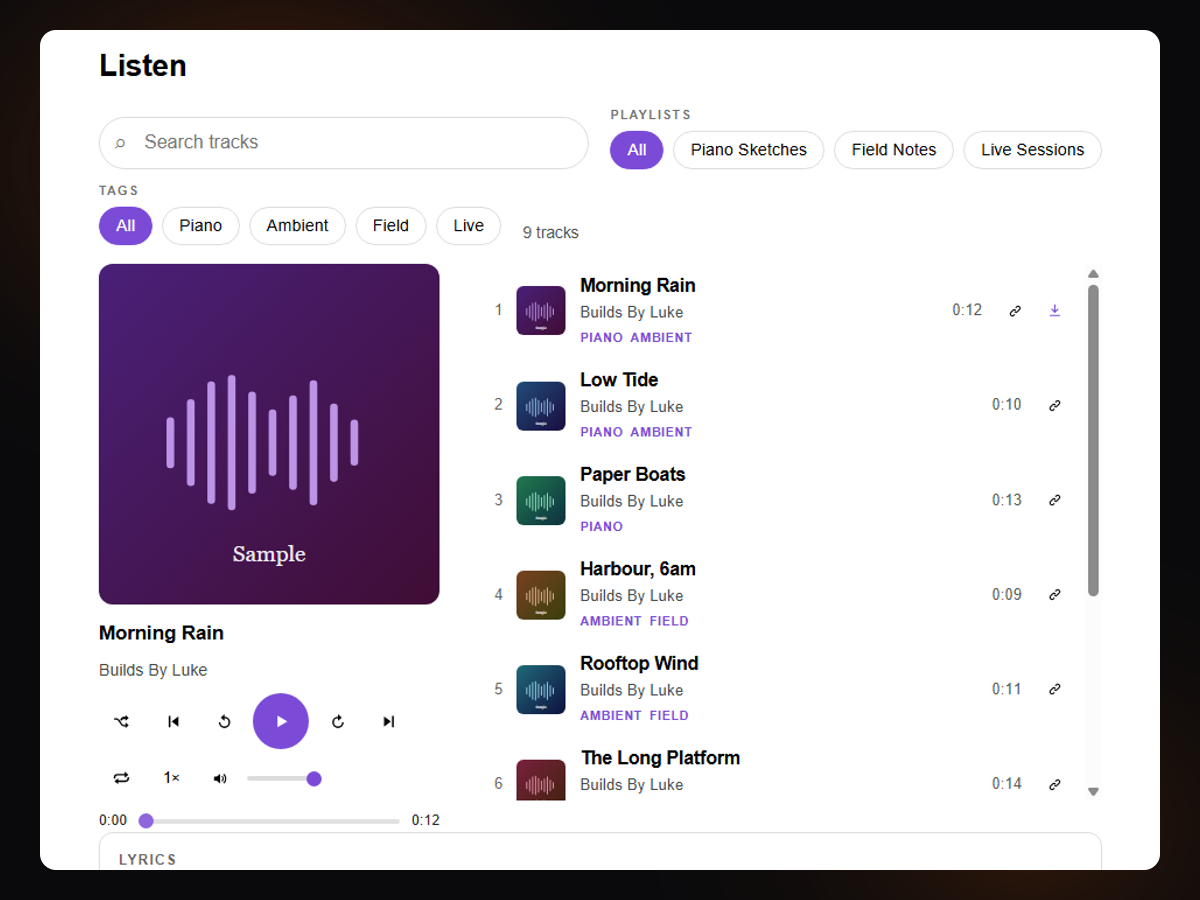Start playback with the purple play button
Screen dimensions: 1200x900
coord(281,721)
